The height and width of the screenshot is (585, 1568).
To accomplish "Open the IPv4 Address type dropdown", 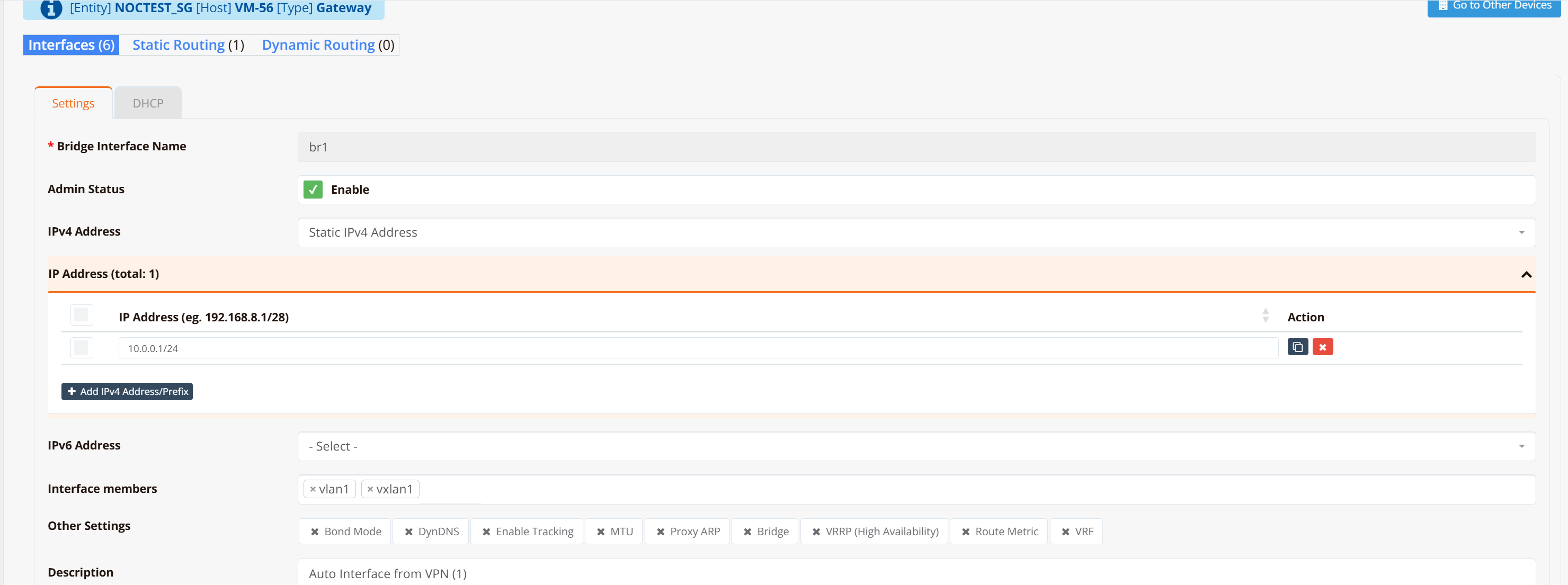I will (916, 232).
